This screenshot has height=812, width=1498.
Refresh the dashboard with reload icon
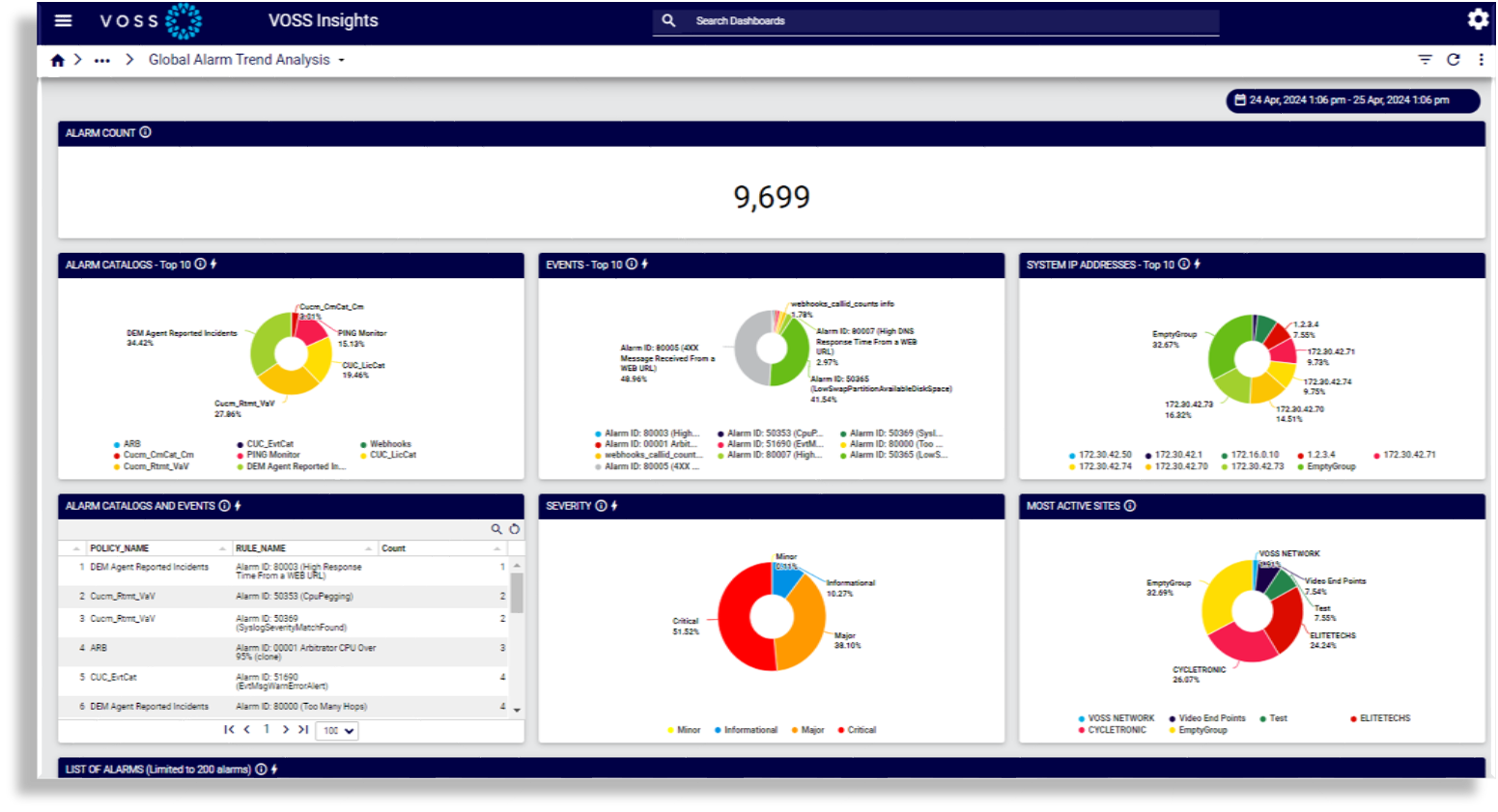tap(1453, 60)
